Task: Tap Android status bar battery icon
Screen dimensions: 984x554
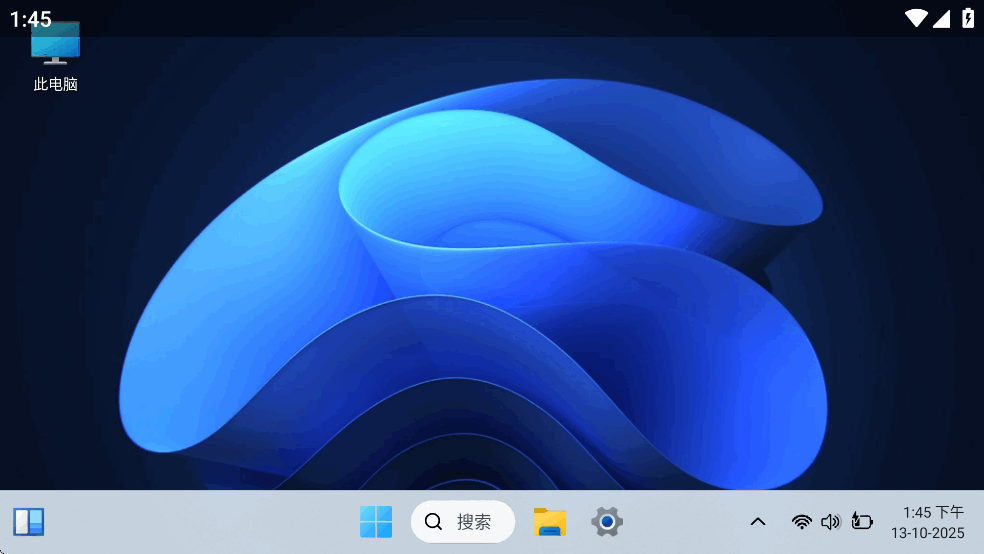Action: (968, 18)
